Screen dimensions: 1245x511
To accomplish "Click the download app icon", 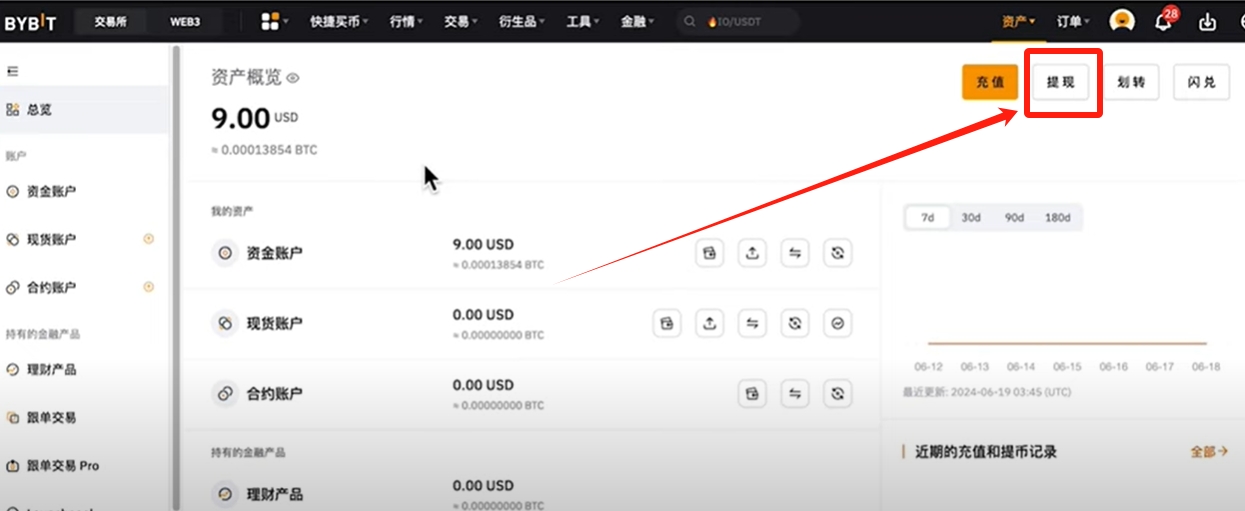I will tap(1208, 22).
